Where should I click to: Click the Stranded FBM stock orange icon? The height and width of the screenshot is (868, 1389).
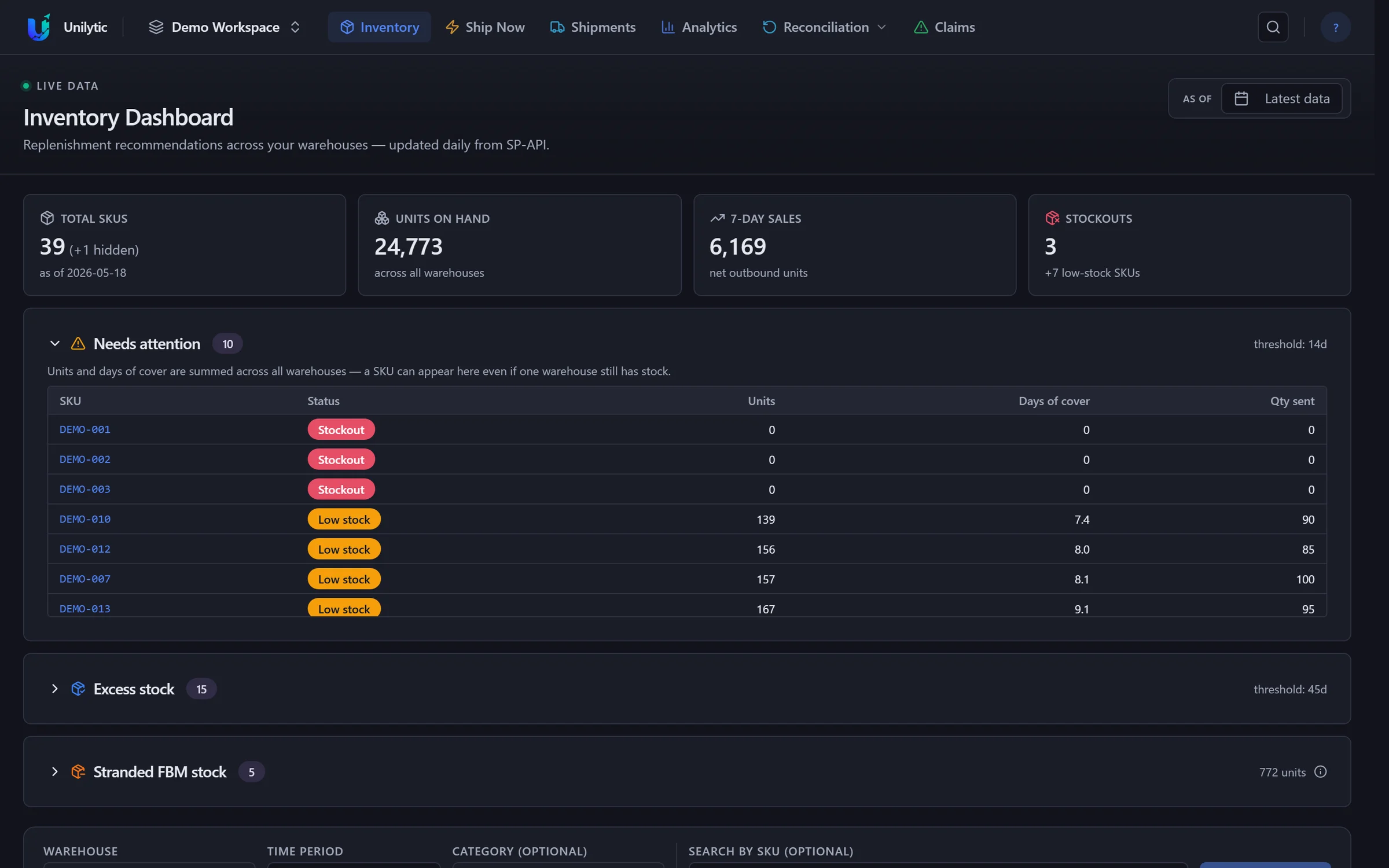coord(78,771)
